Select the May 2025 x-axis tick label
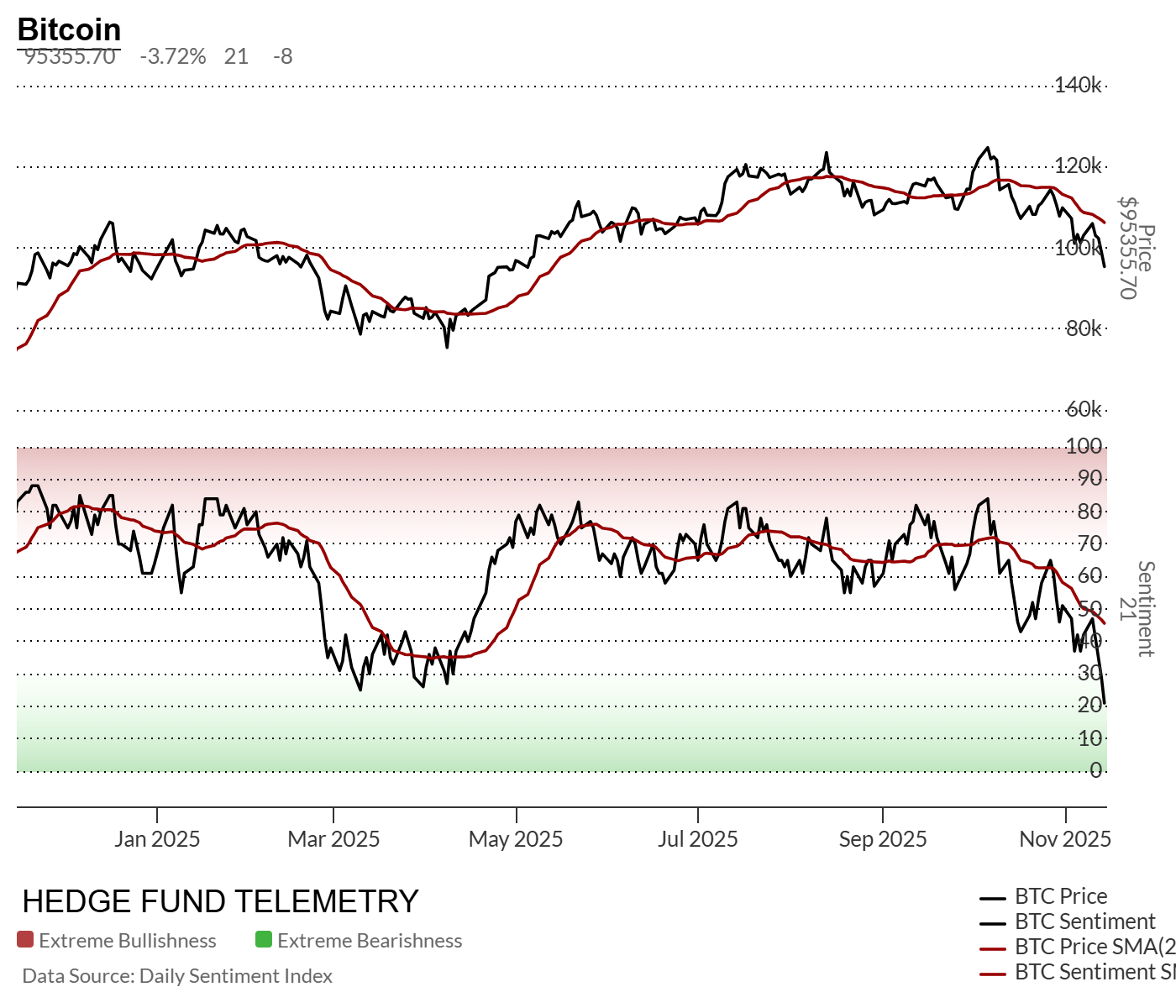 [x=516, y=839]
